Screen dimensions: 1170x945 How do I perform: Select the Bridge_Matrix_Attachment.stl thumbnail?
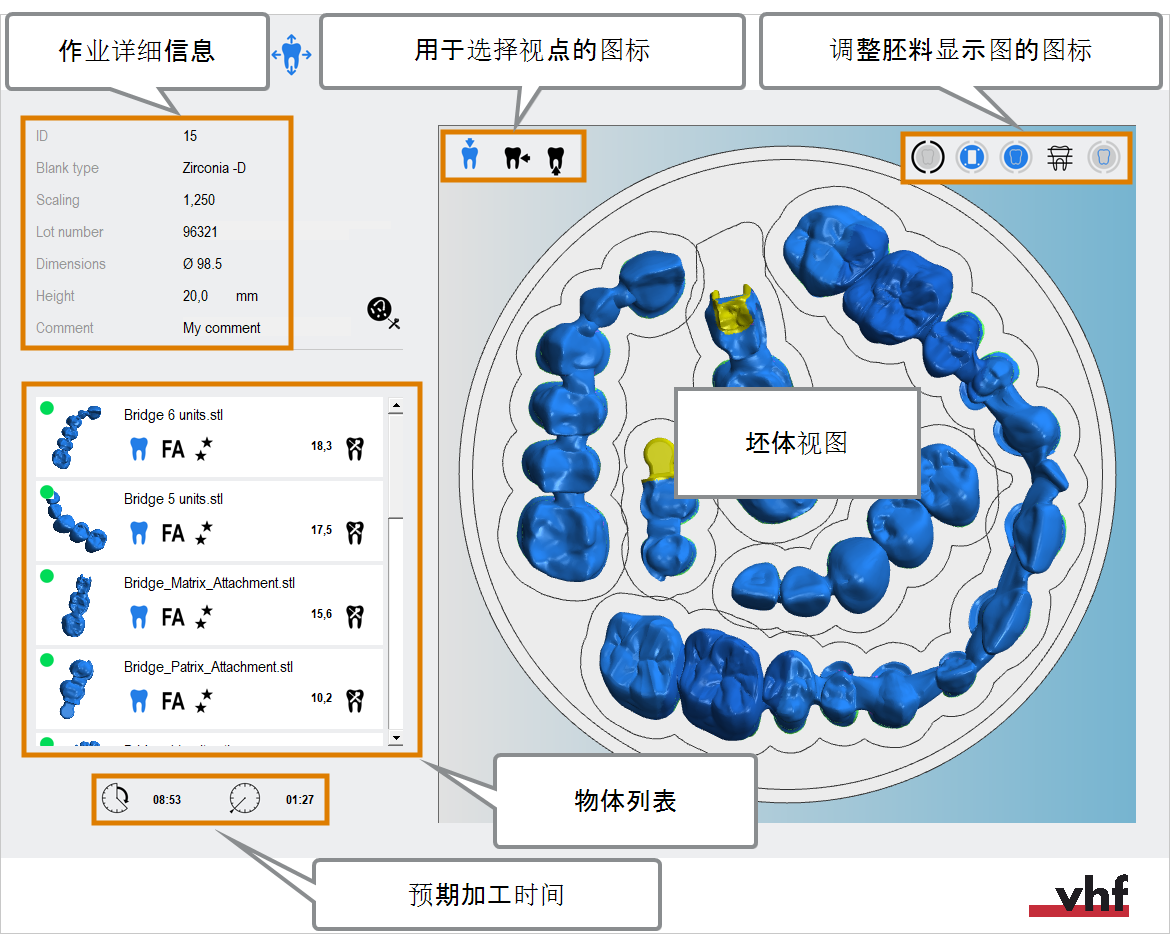[78, 605]
